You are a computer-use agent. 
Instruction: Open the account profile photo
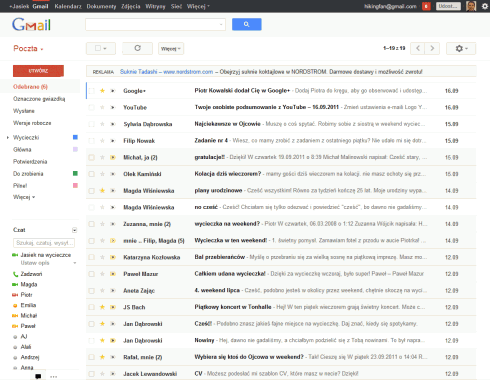coord(471,6)
